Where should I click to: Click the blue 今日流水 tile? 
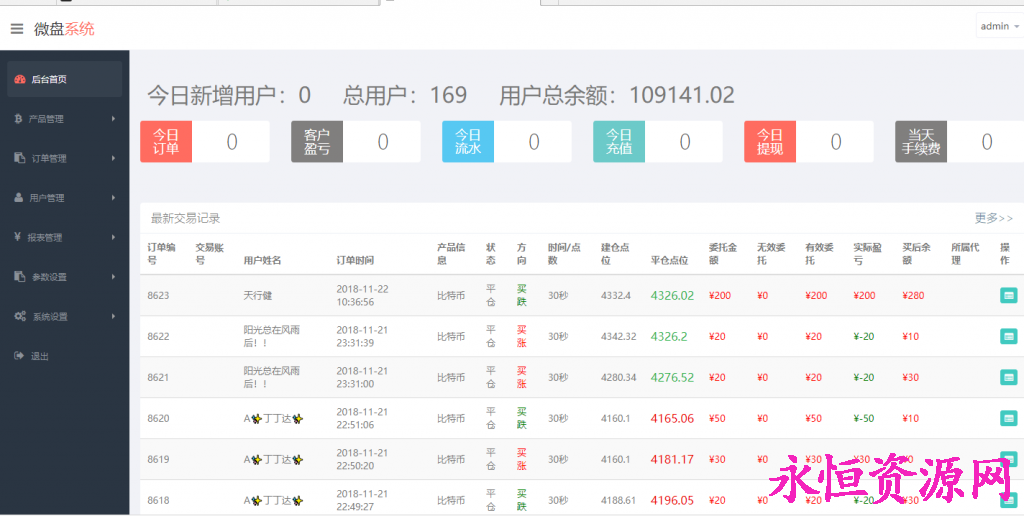pos(468,142)
